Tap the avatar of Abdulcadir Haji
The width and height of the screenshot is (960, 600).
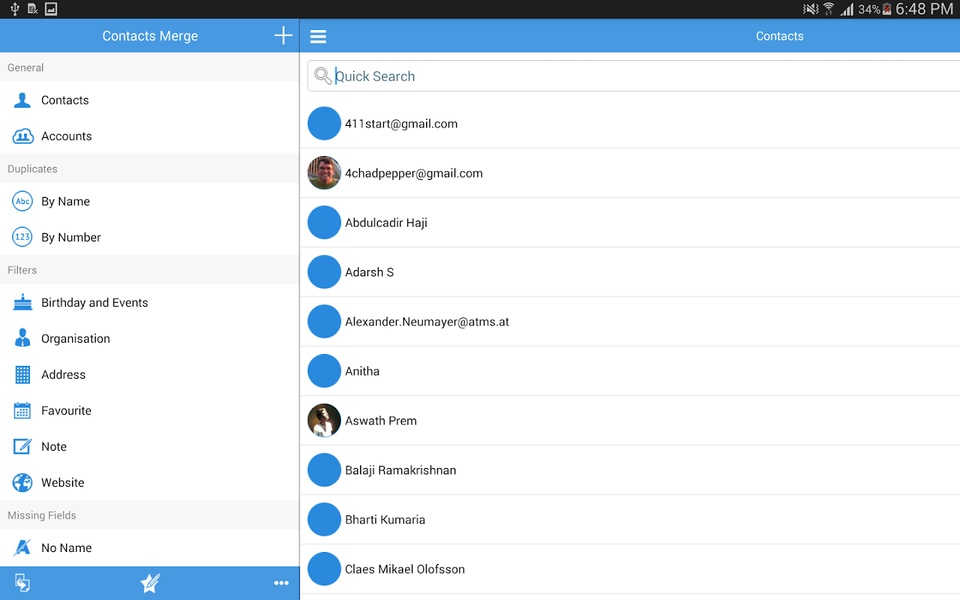click(324, 222)
